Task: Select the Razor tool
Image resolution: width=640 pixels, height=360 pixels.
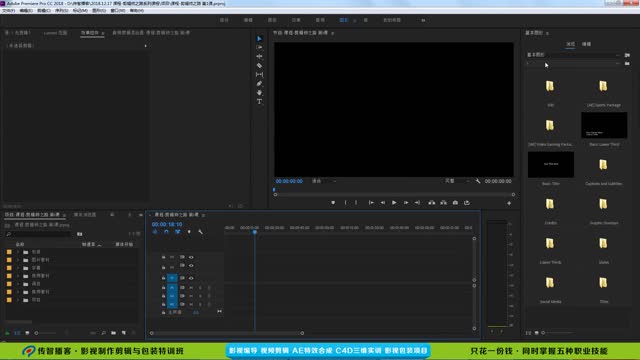Action: [x=259, y=65]
